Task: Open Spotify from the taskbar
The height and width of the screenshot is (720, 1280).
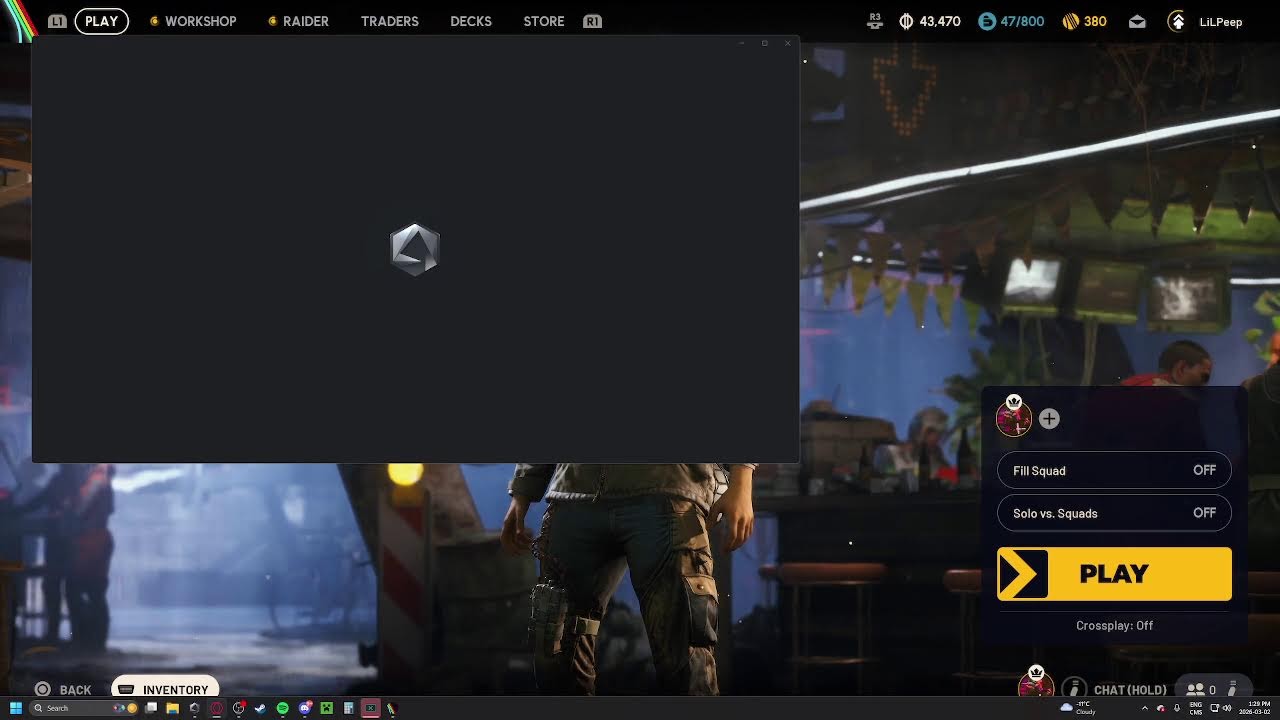Action: 283,708
